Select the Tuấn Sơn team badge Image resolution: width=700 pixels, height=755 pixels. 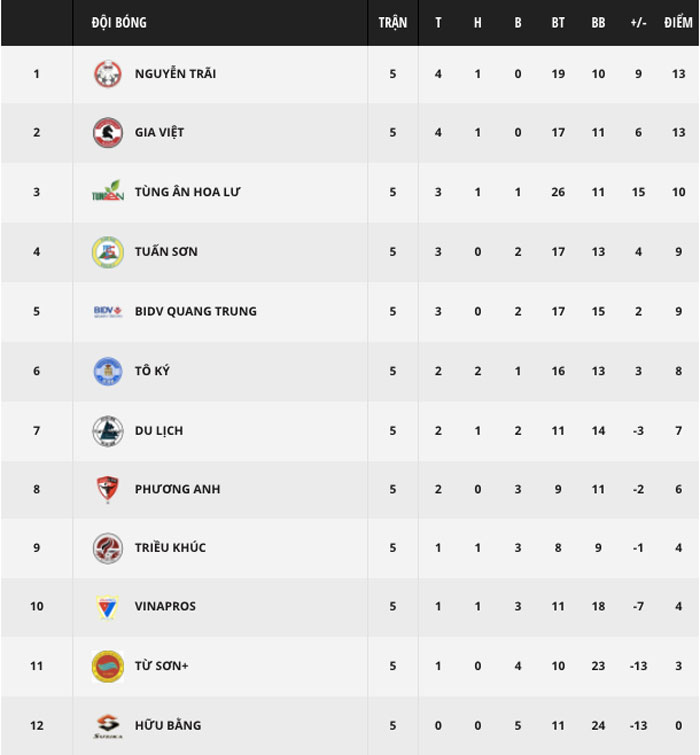click(107, 252)
